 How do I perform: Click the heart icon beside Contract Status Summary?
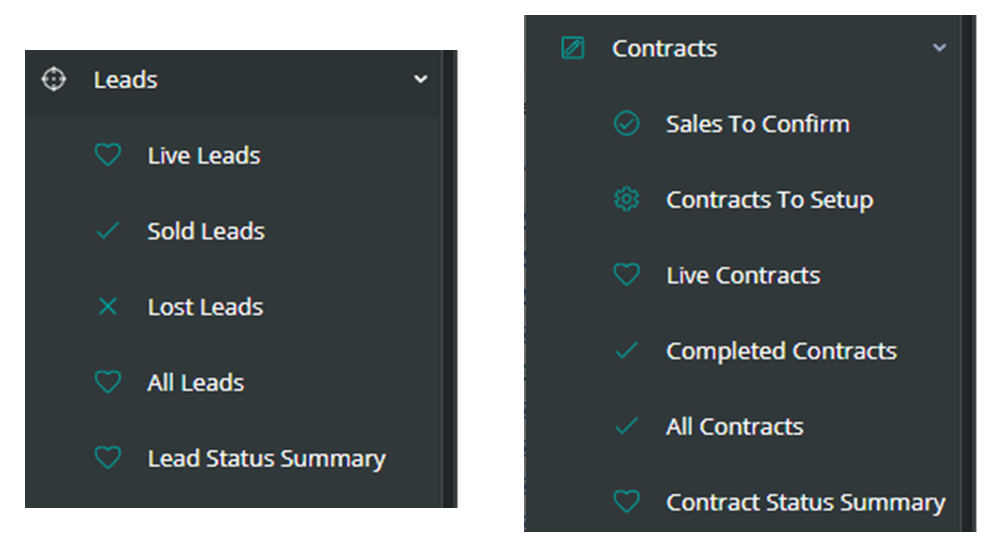626,502
